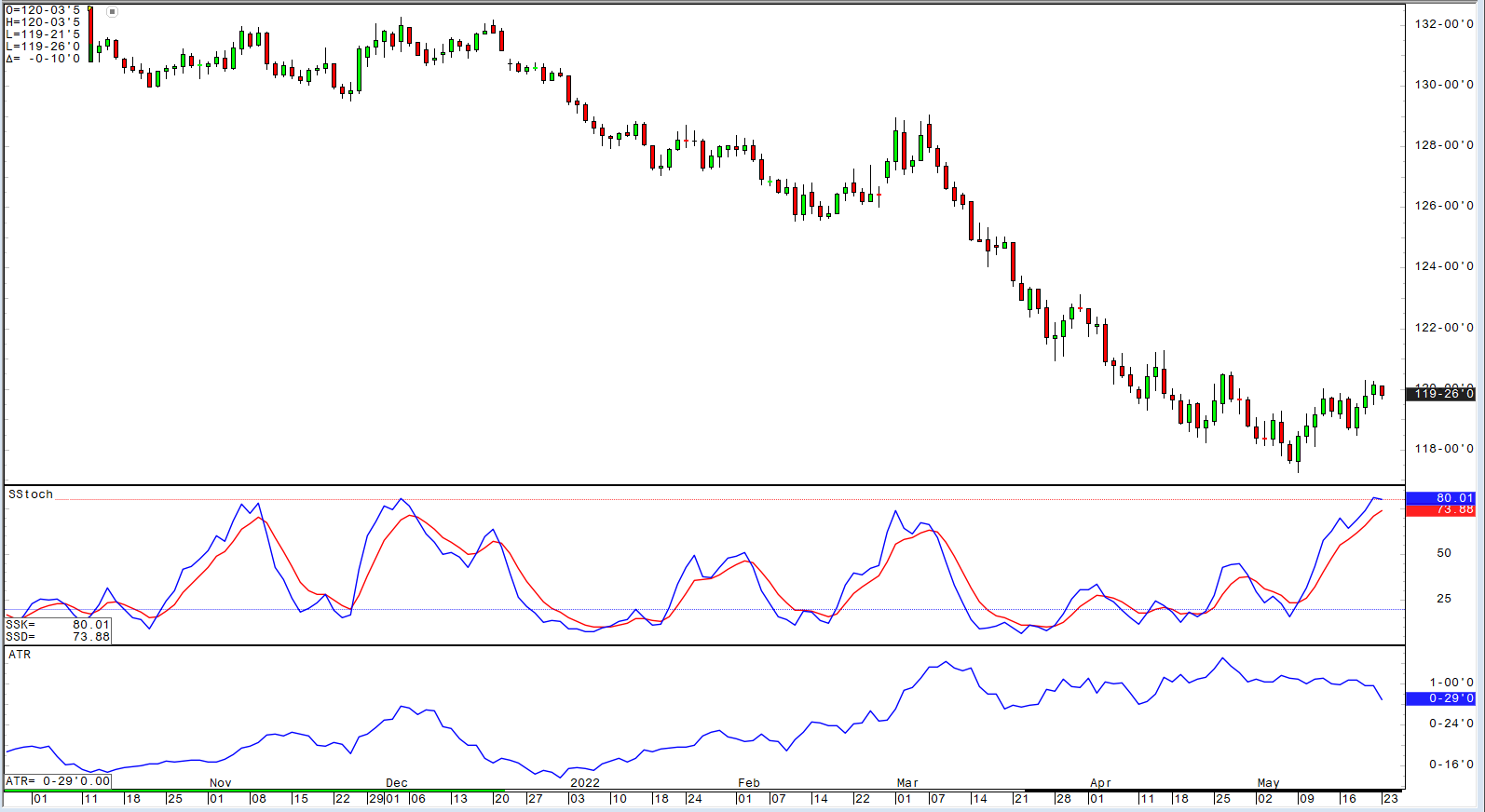
Task: Click the Apr month label on the time axis
Action: pyautogui.click(x=1100, y=783)
